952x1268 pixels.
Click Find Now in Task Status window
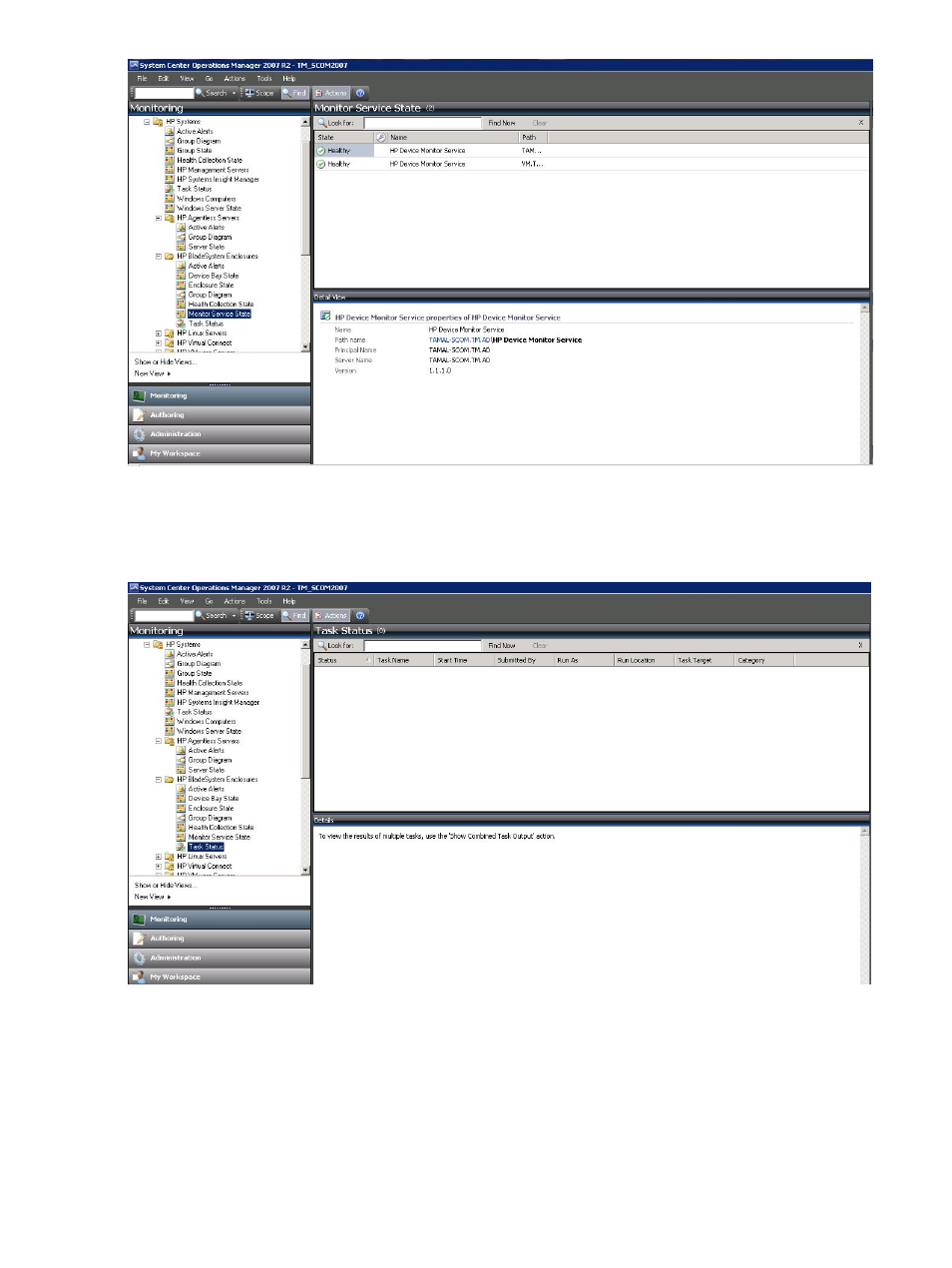pos(502,646)
